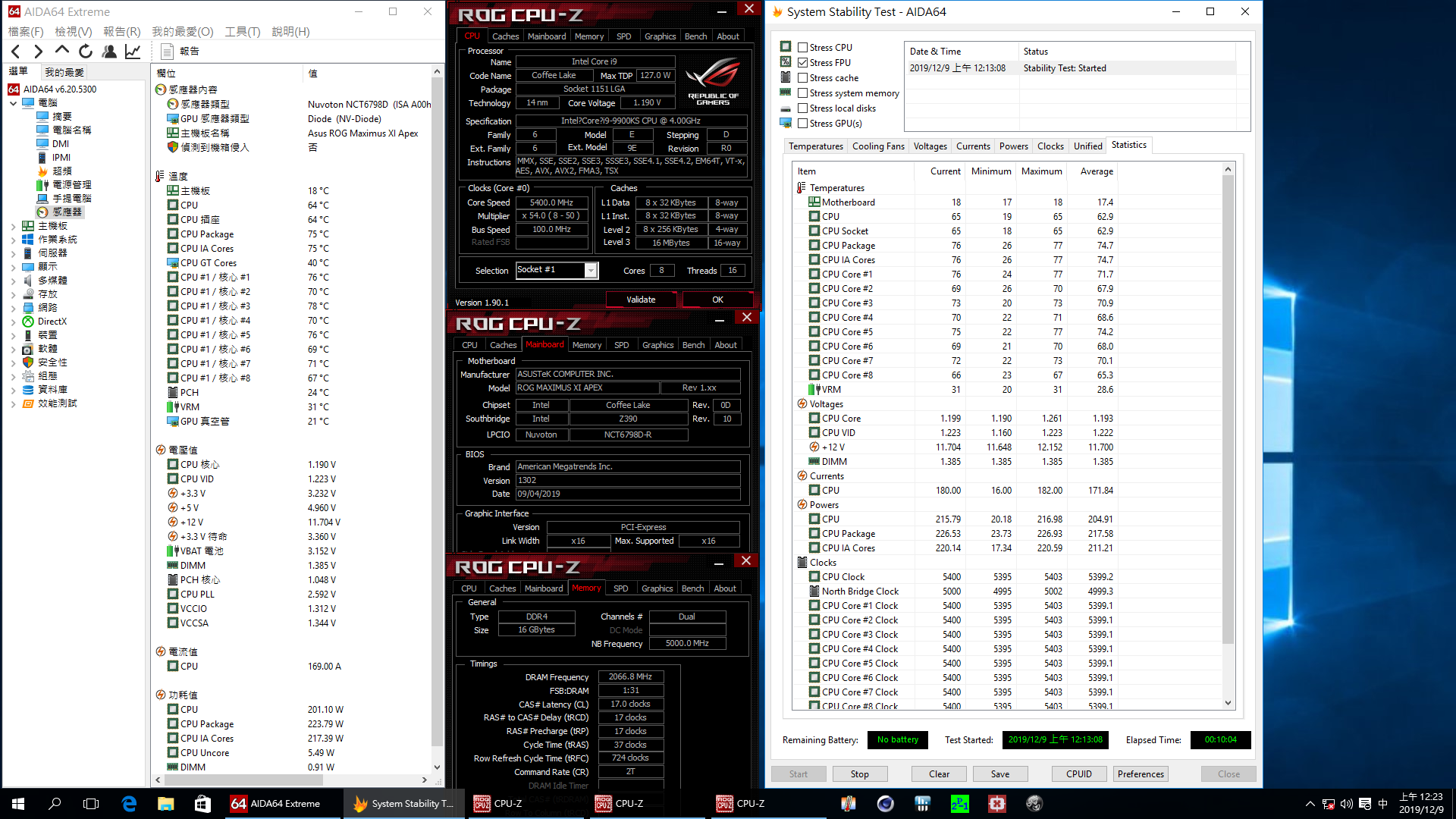Select Socket #1 dropdown in CPU-Z
The height and width of the screenshot is (819, 1456).
pos(554,269)
